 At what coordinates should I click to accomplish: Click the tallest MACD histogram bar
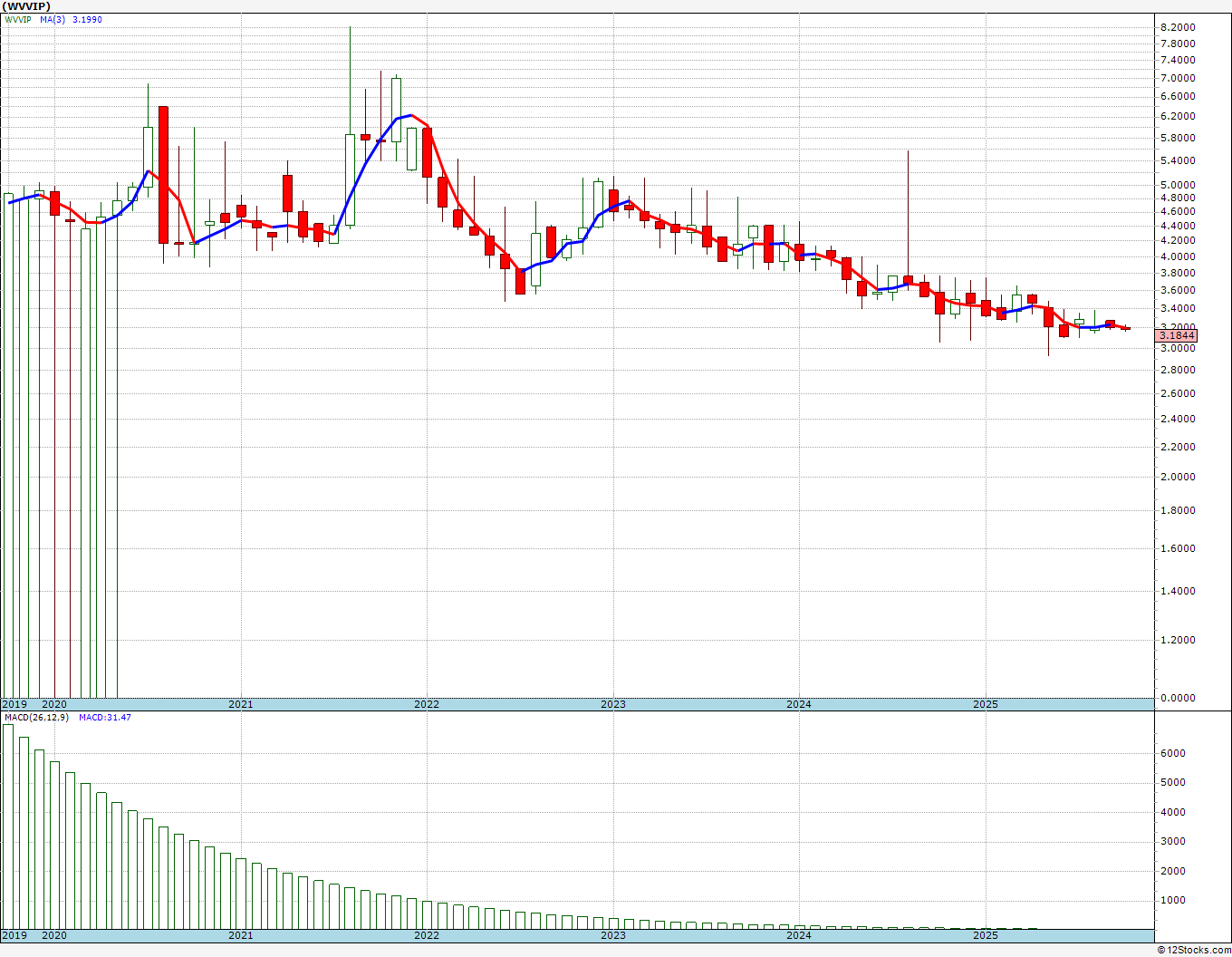(x=8, y=825)
